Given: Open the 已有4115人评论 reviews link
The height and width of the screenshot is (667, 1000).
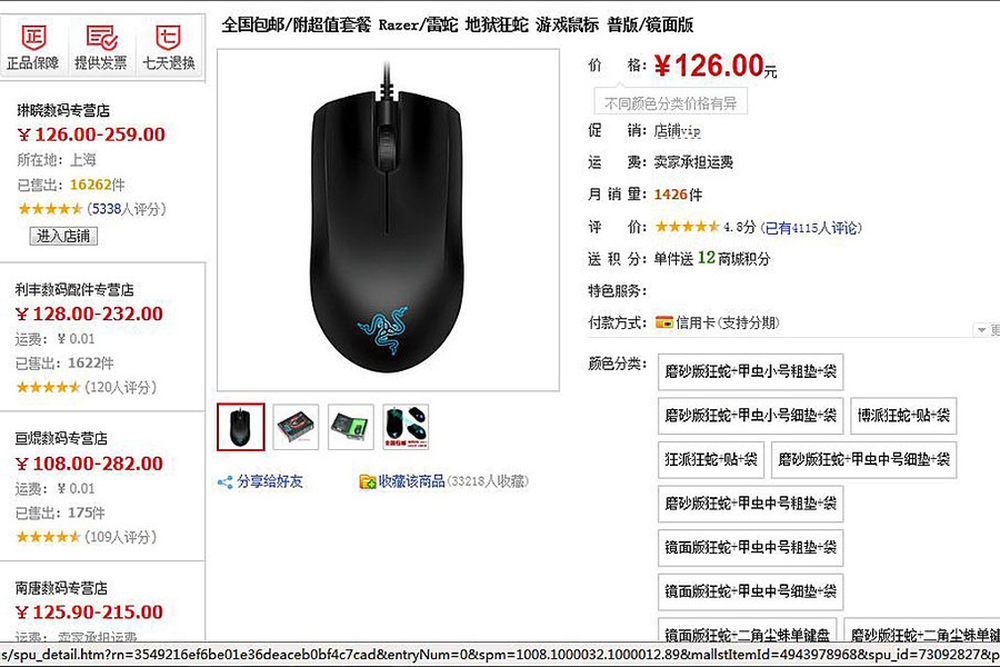Looking at the screenshot, I should coord(811,228).
